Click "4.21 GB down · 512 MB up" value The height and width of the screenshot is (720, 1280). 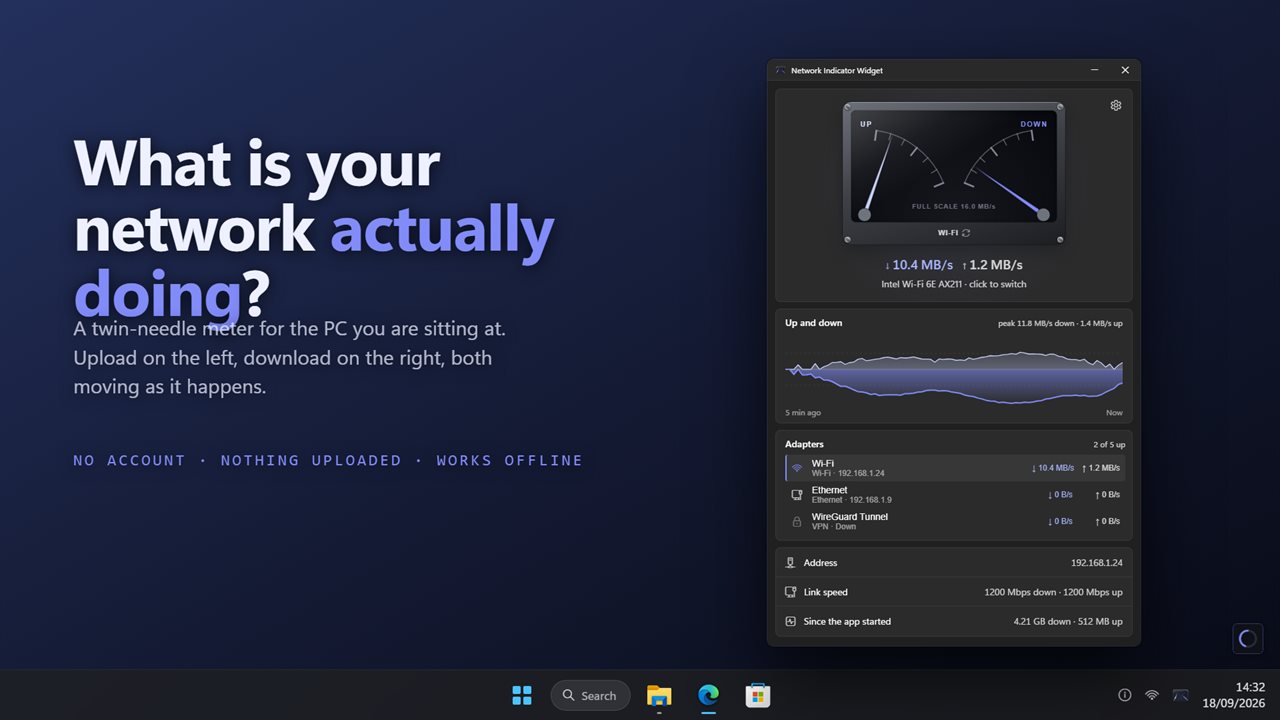click(1068, 621)
